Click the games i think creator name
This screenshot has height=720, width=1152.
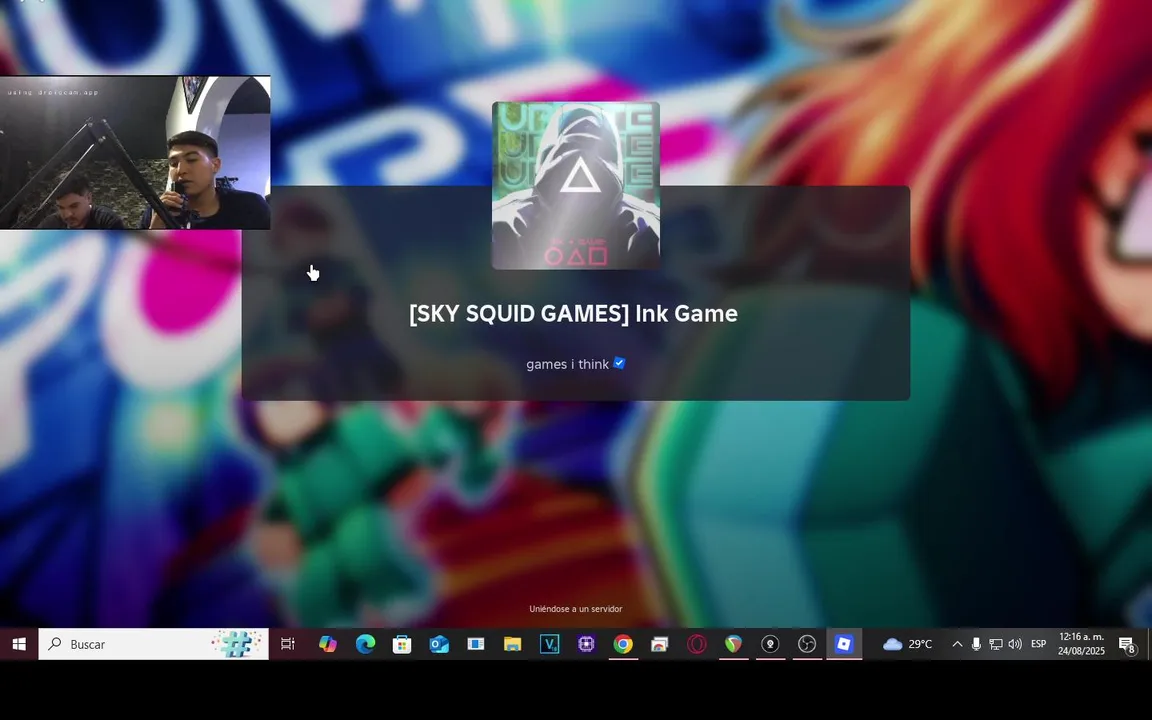pos(567,364)
